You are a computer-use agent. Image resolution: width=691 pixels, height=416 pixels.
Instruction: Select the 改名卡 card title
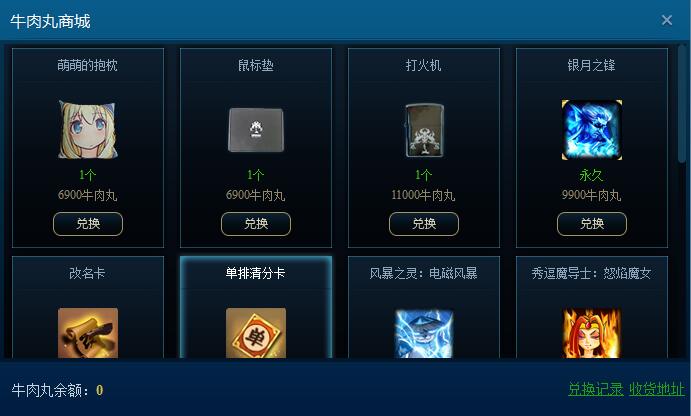click(x=87, y=273)
